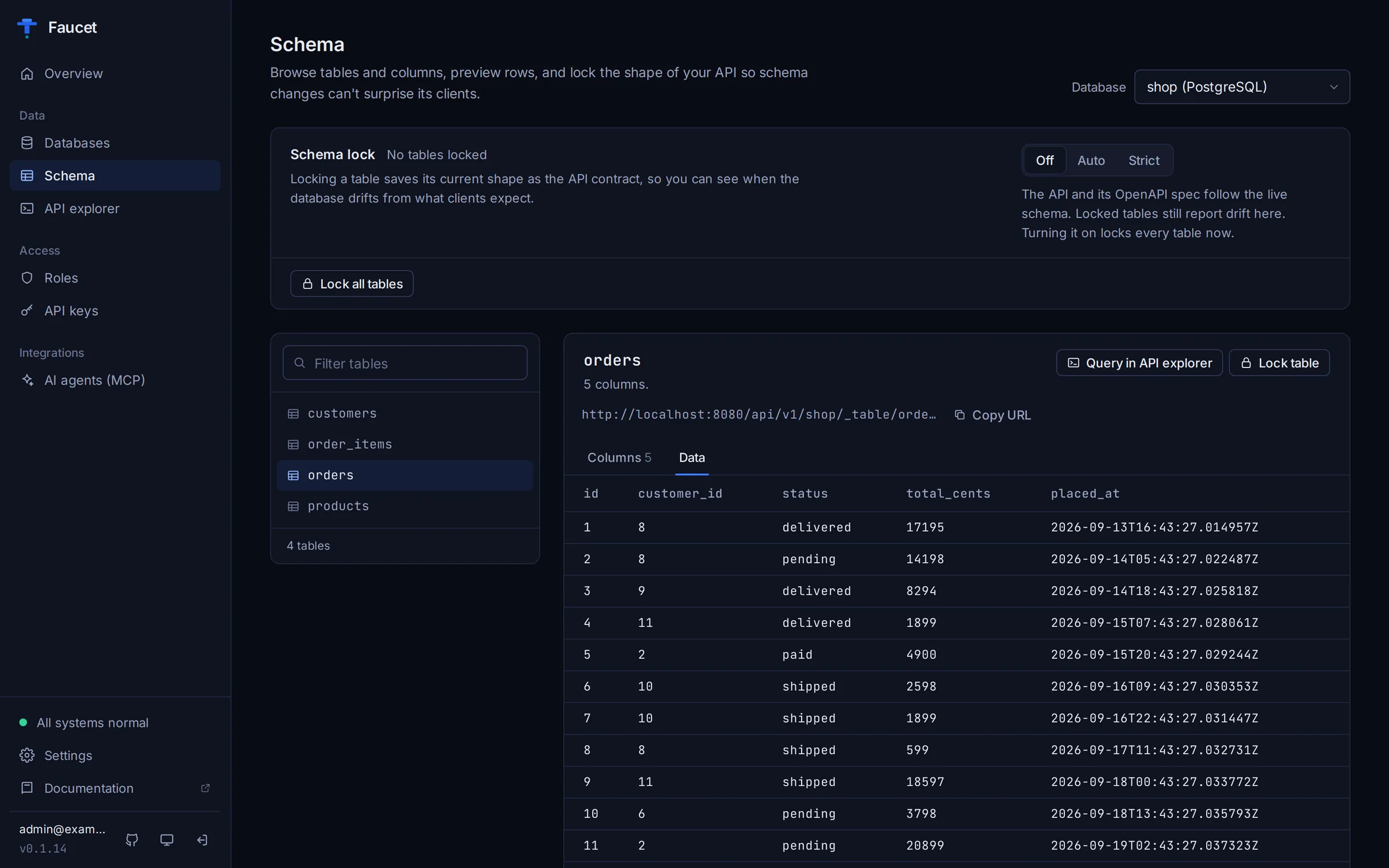This screenshot has width=1389, height=868.
Task: Open the Roles page
Action: (115, 278)
